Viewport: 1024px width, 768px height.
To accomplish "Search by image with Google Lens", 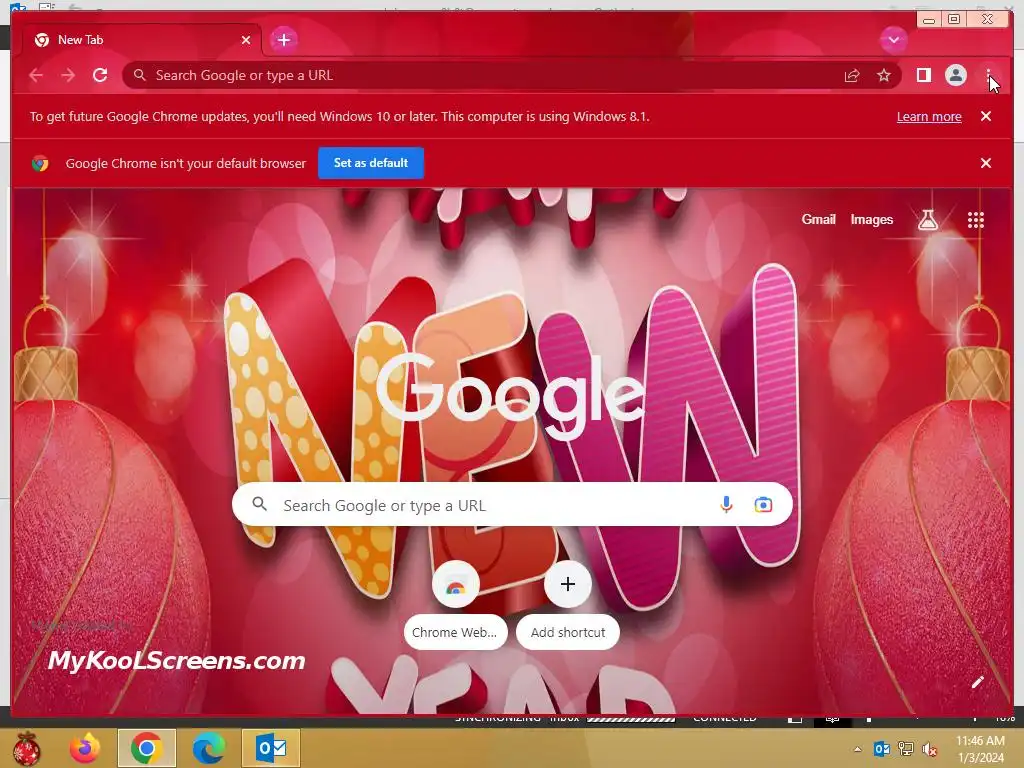I will [763, 505].
